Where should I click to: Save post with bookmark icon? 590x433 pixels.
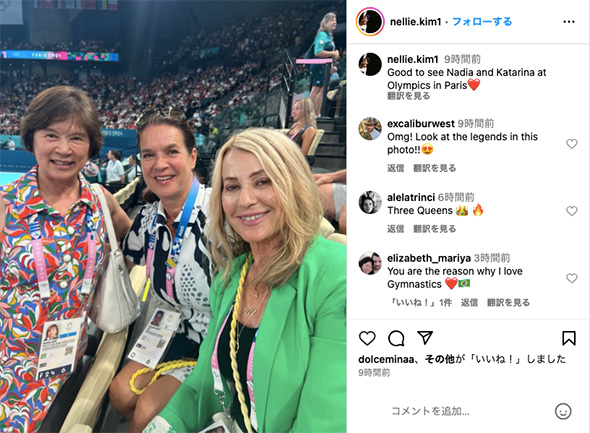click(x=569, y=338)
